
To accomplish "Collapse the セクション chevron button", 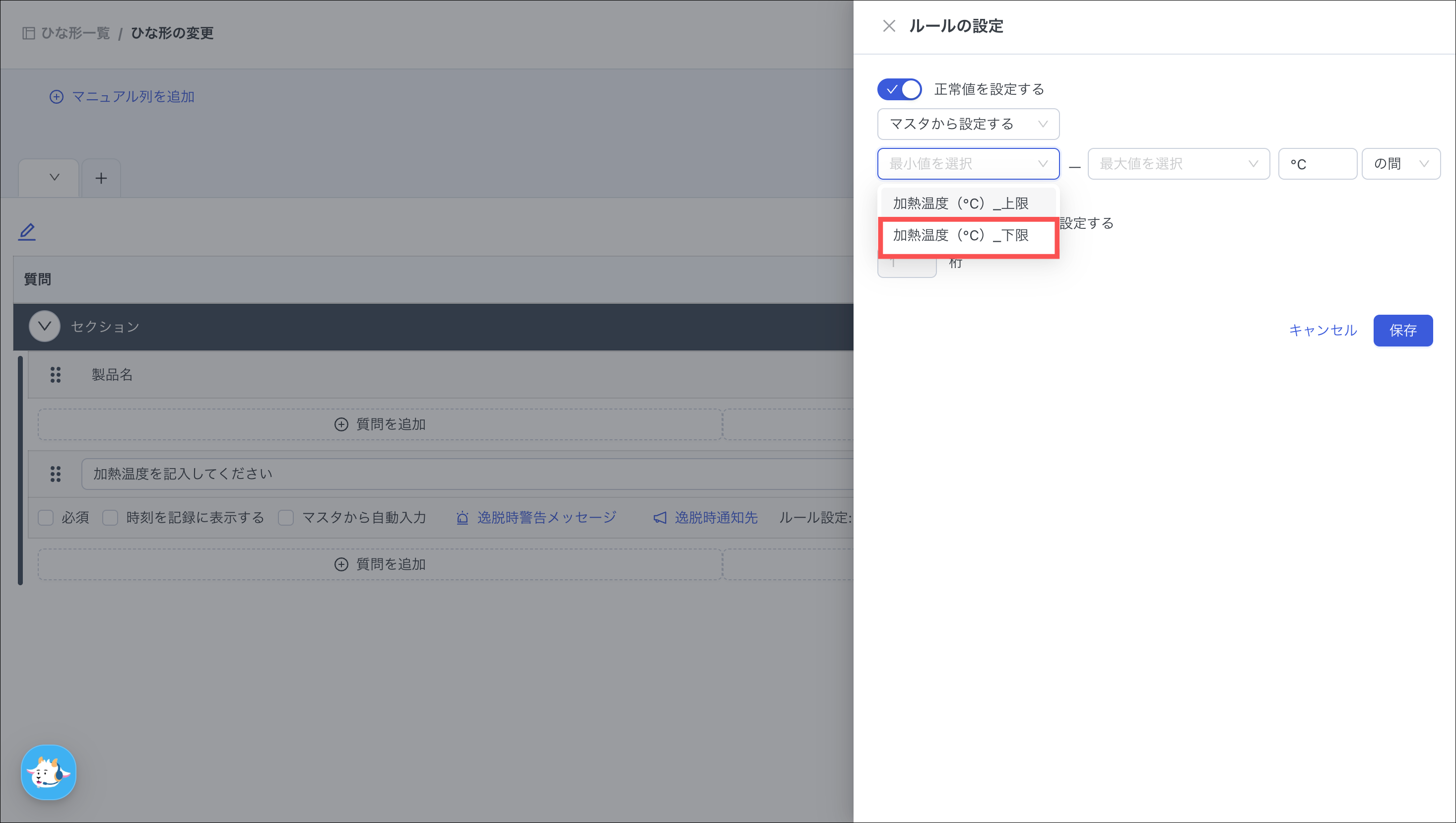I will tap(45, 326).
